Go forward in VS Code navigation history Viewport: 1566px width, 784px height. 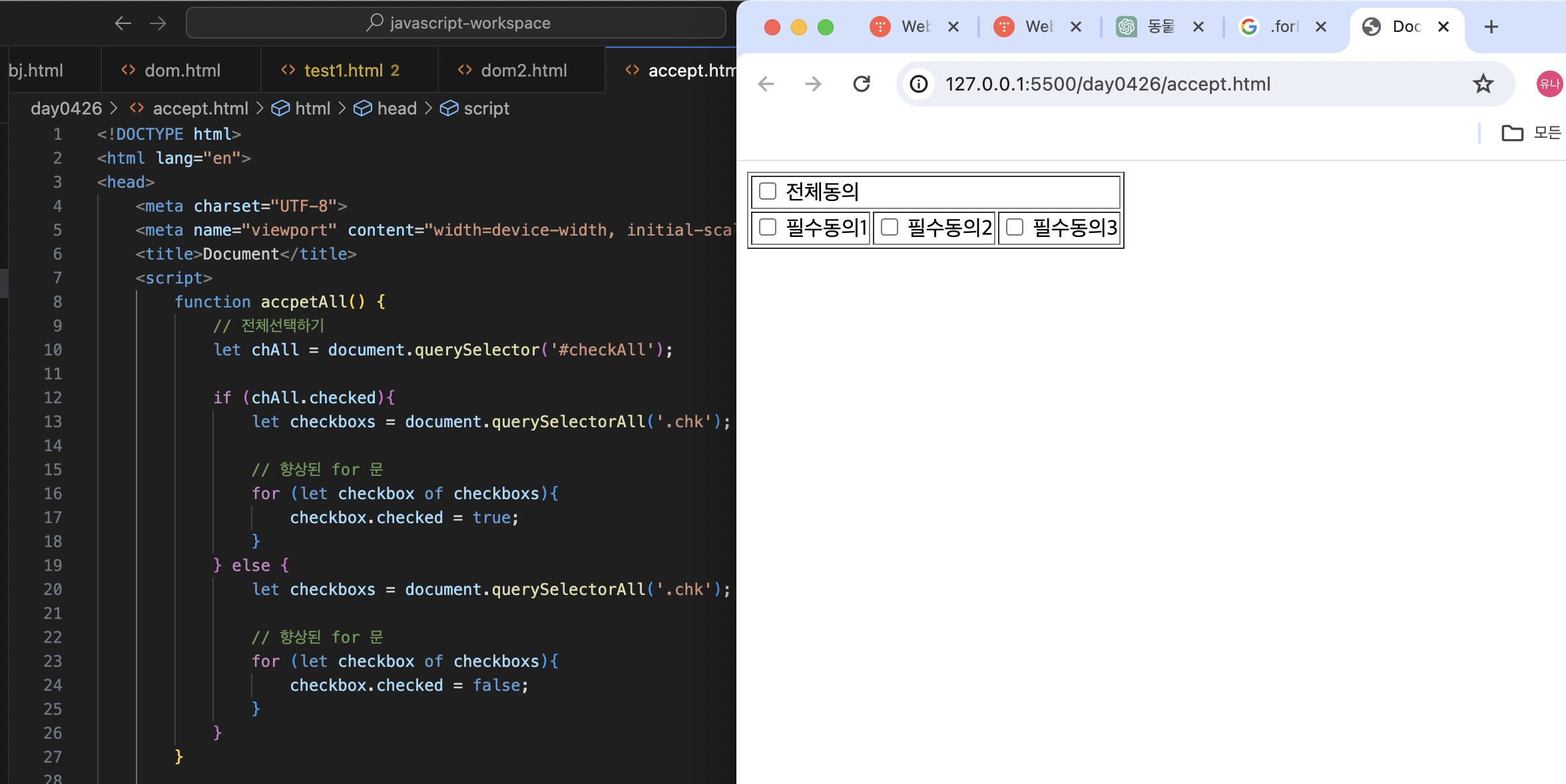[x=158, y=23]
